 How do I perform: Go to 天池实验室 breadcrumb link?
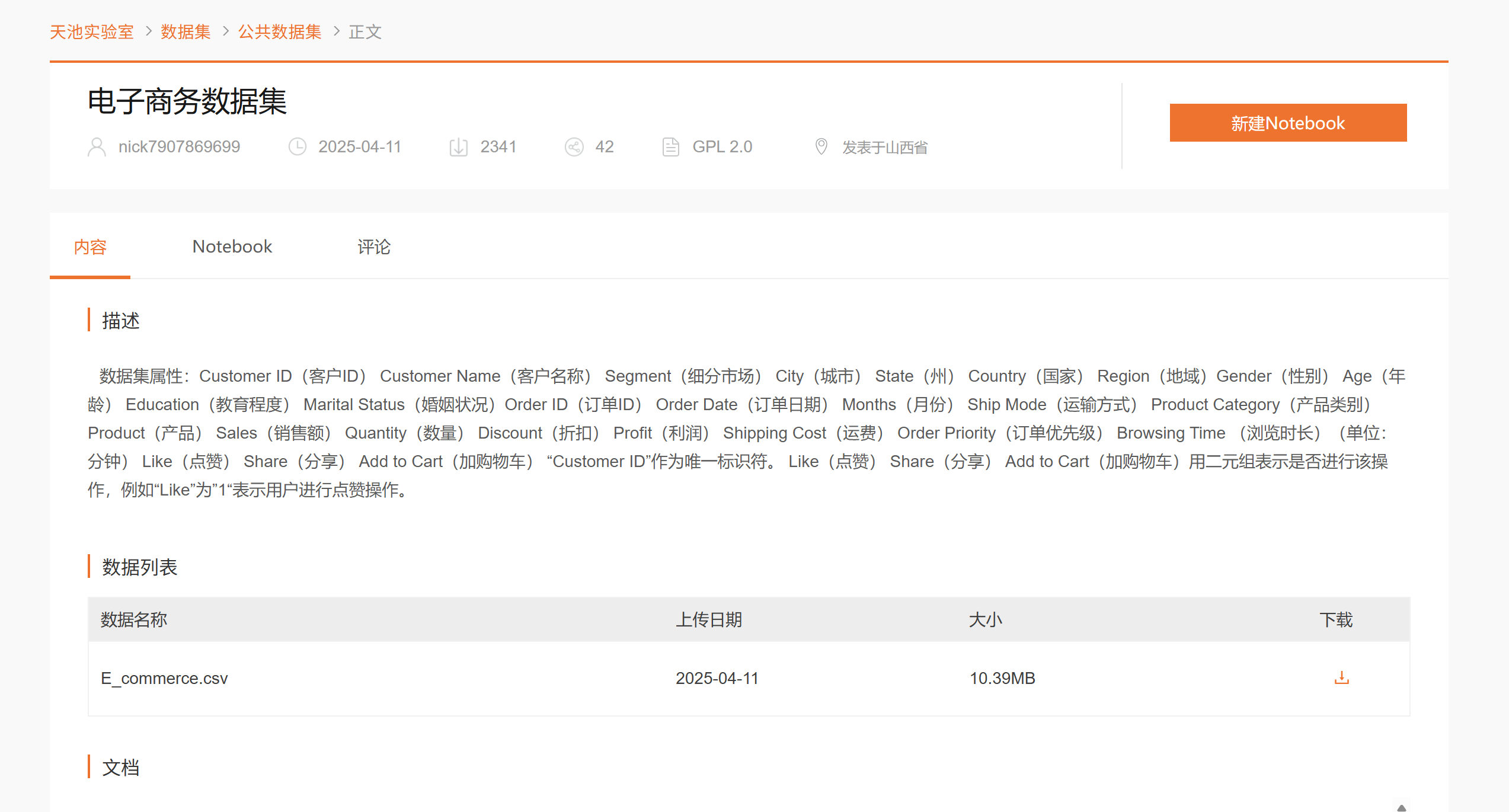tap(92, 31)
